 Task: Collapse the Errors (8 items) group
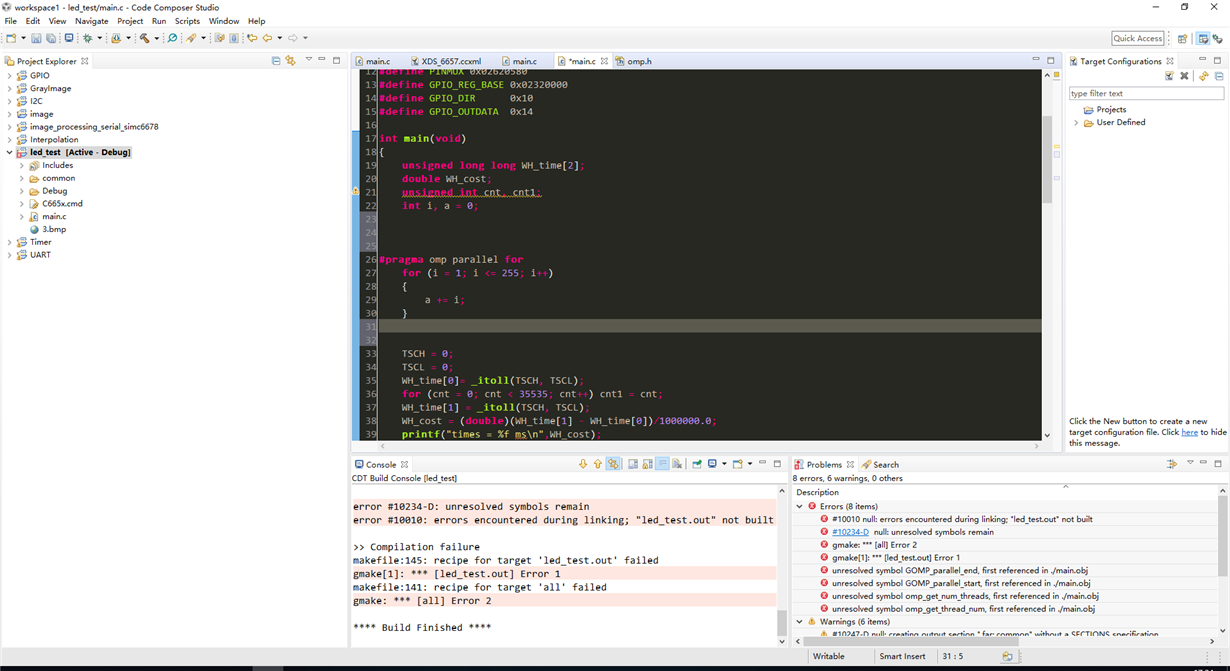[x=799, y=507]
